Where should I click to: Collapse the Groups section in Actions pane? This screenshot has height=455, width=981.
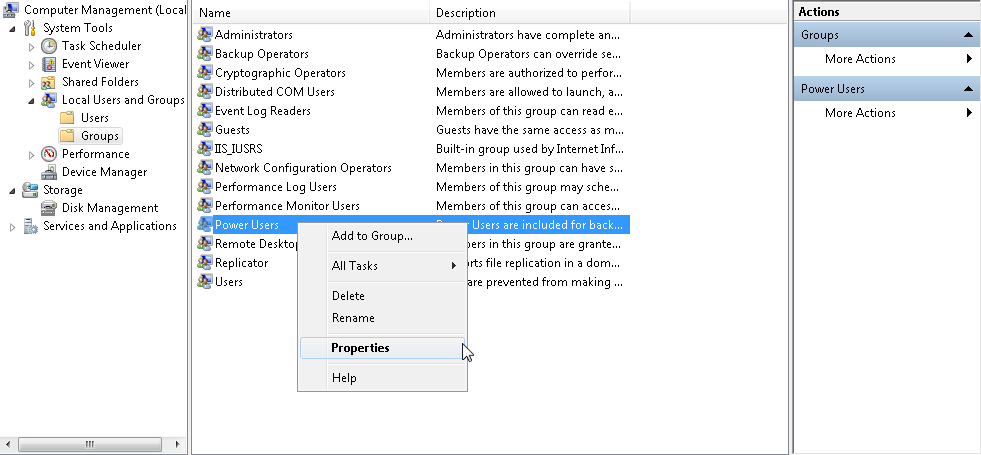[968, 35]
